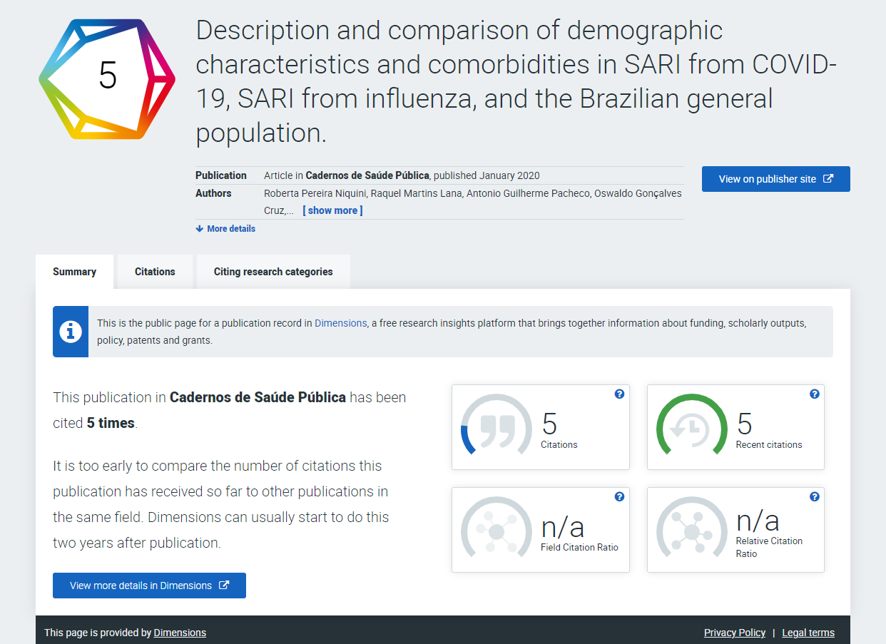Viewport: 886px width, 644px height.
Task: Open help icon on Citations card
Action: [619, 394]
